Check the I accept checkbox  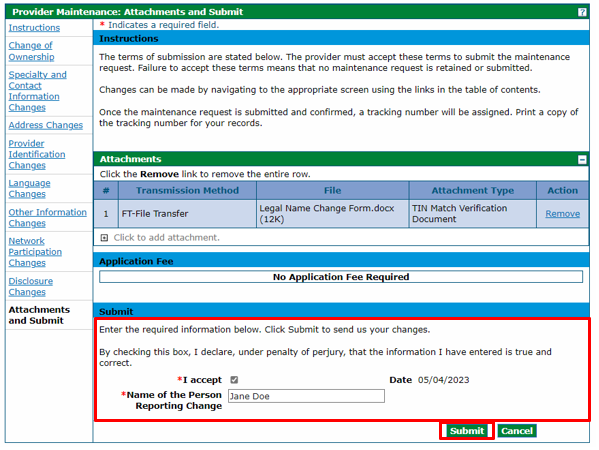point(234,380)
